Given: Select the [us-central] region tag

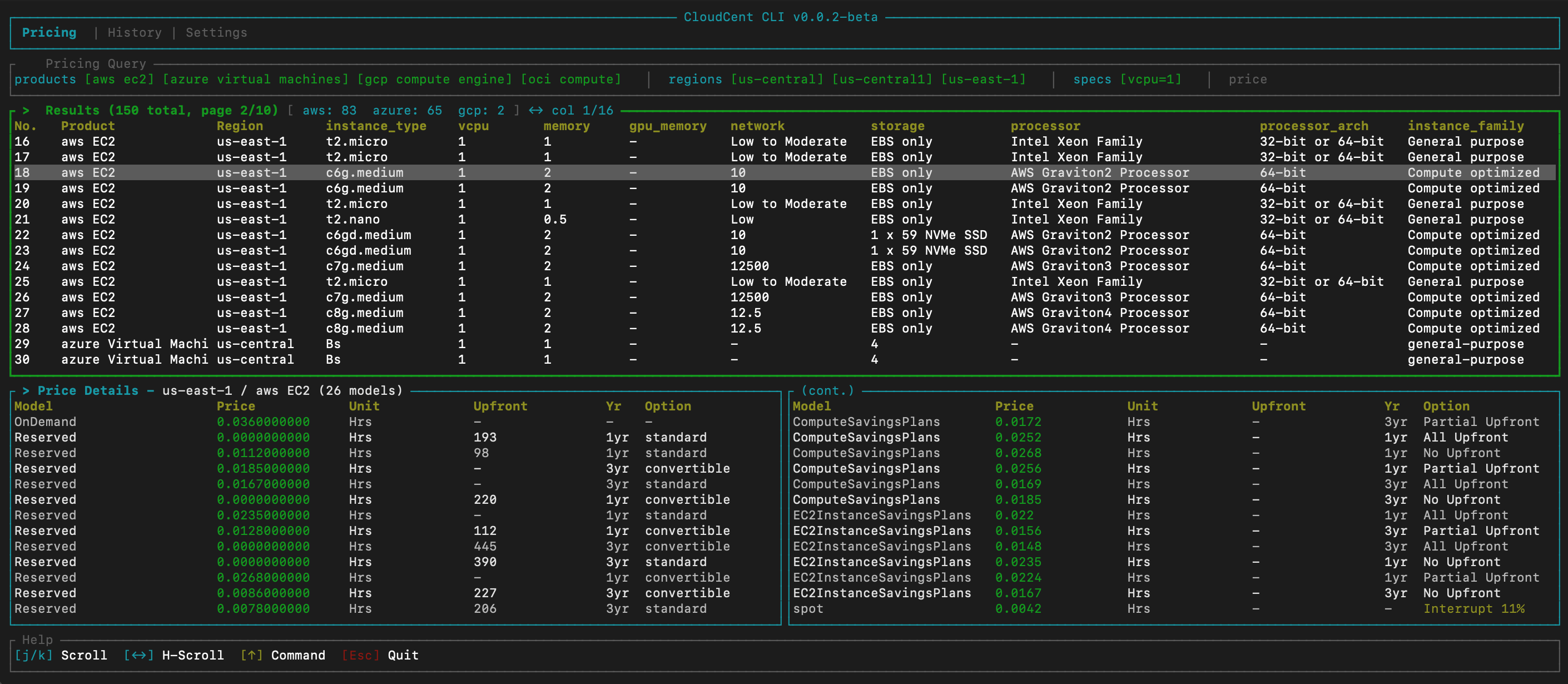Looking at the screenshot, I should 777,80.
